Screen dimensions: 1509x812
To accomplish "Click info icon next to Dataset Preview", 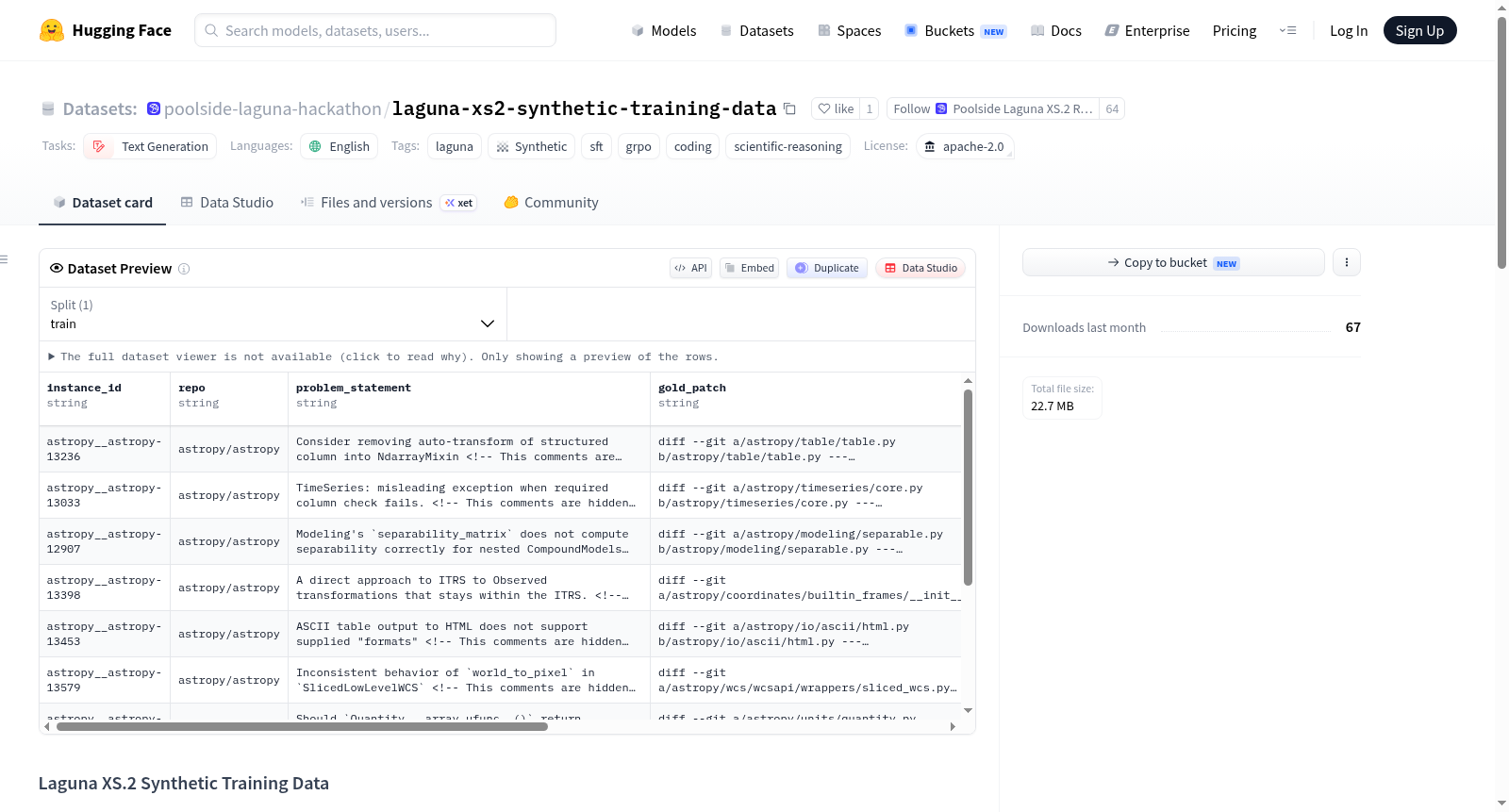I will click(x=184, y=269).
